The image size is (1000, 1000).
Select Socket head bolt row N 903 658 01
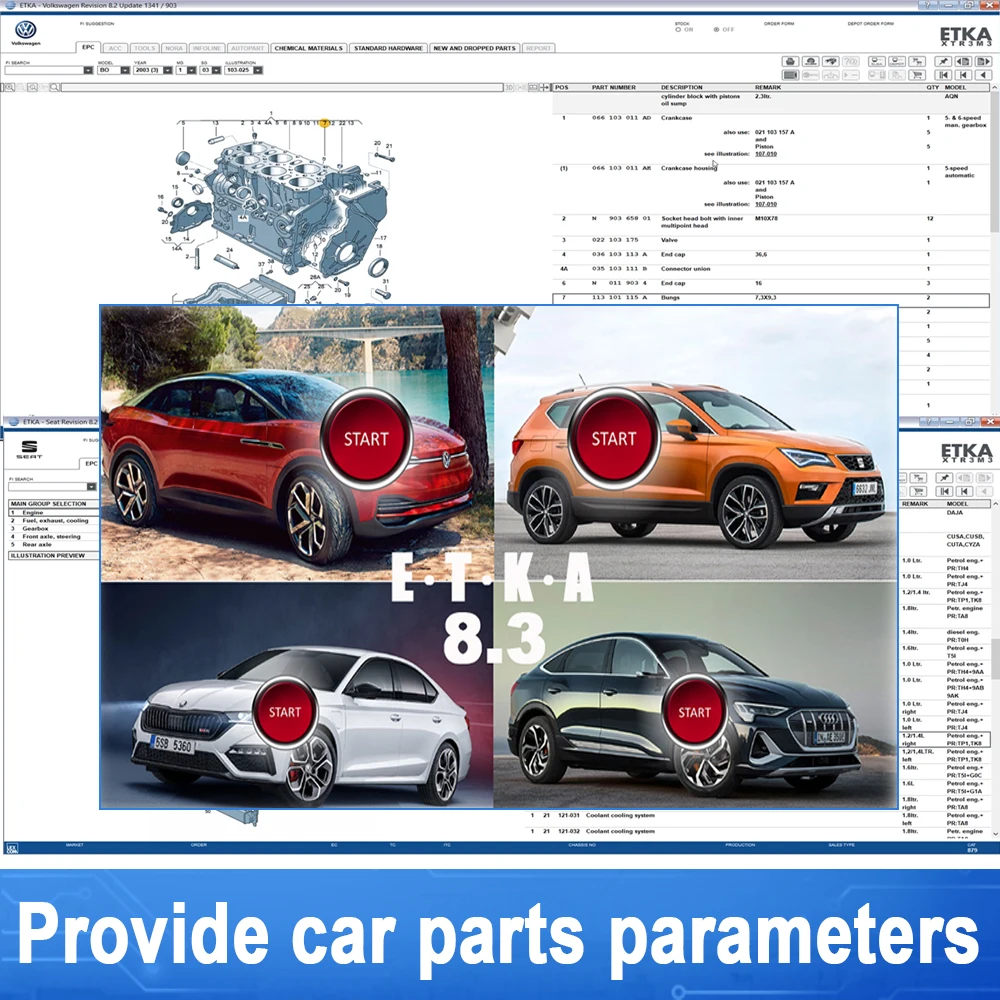click(x=770, y=221)
